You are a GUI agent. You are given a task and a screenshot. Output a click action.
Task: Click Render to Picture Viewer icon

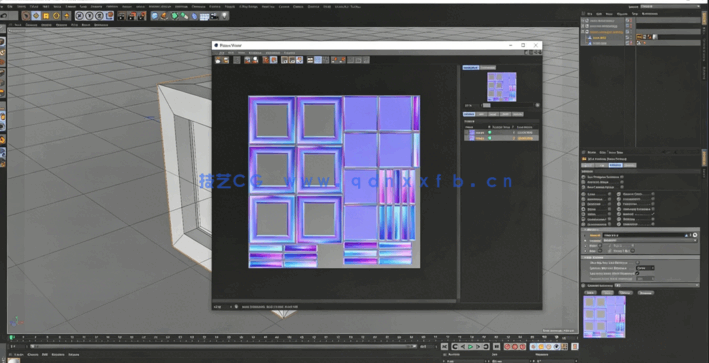[132, 16]
